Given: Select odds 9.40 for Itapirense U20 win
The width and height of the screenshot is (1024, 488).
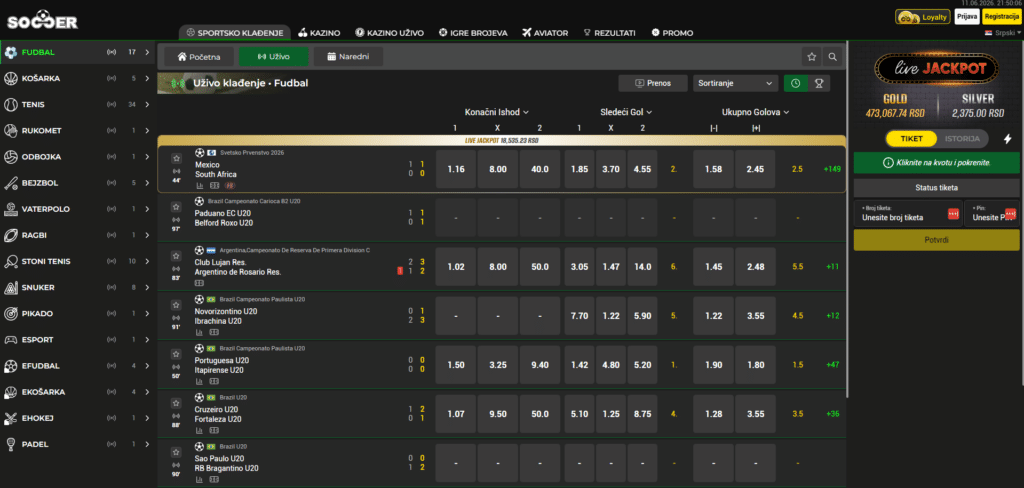Looking at the screenshot, I should 540,365.
